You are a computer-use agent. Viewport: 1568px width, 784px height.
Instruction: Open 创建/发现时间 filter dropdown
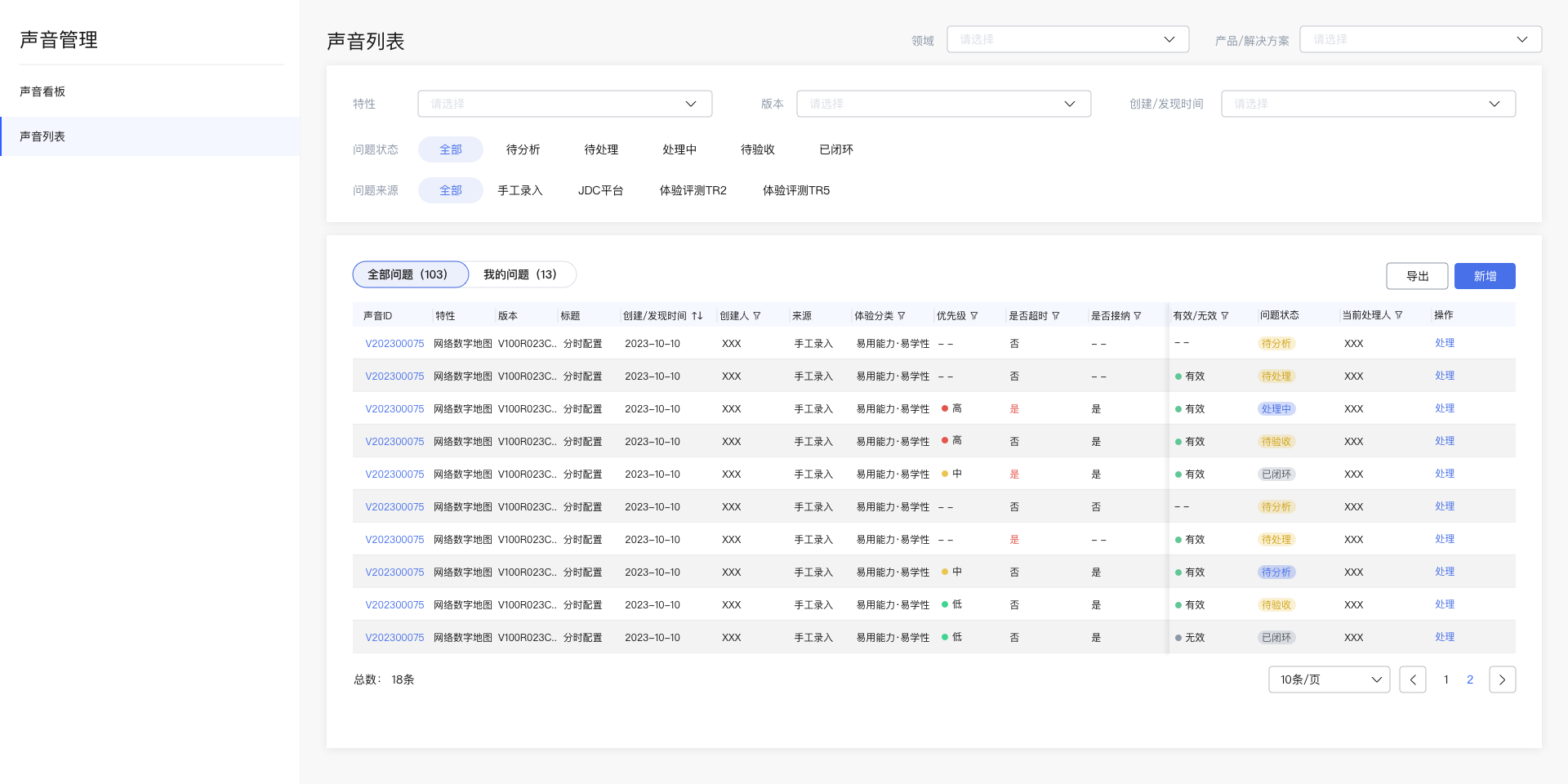[x=1369, y=104]
